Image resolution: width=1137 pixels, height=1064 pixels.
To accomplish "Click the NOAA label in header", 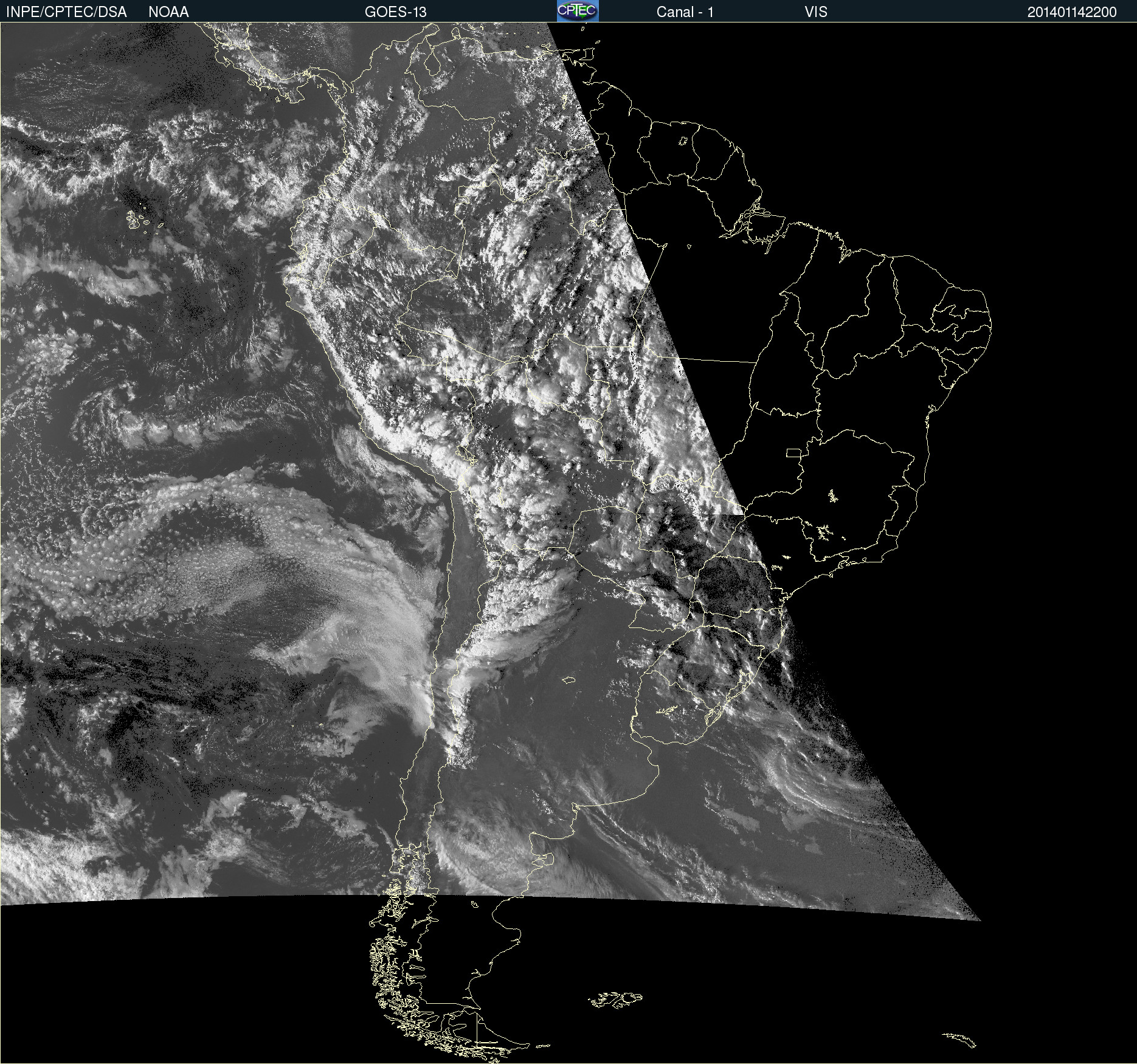I will point(168,12).
